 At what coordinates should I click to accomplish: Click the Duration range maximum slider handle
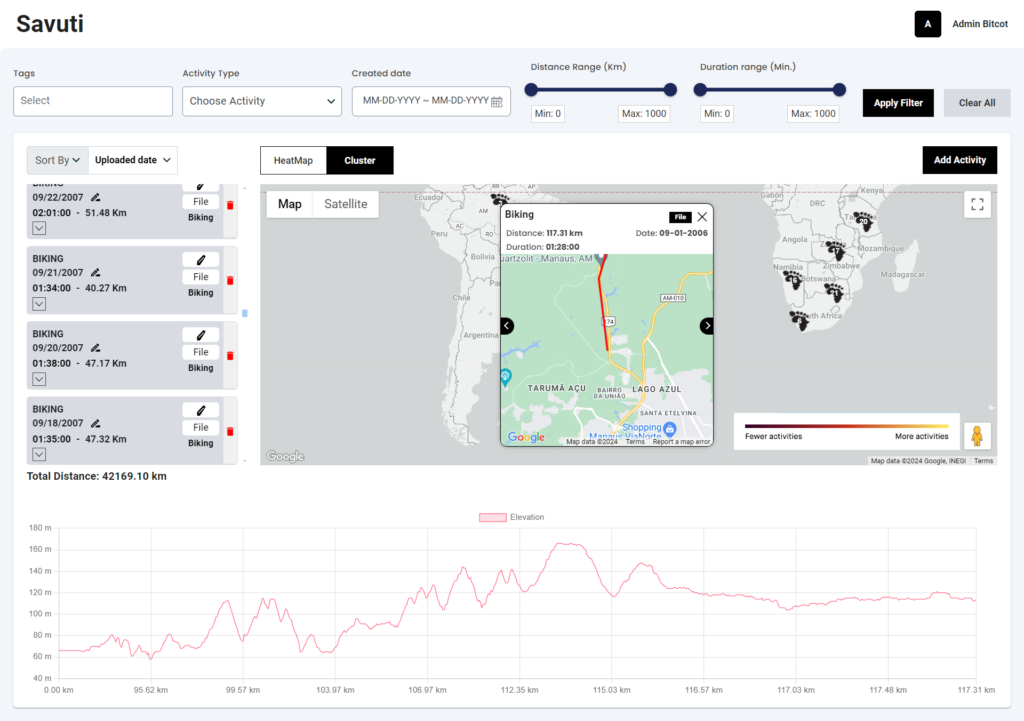(x=839, y=89)
